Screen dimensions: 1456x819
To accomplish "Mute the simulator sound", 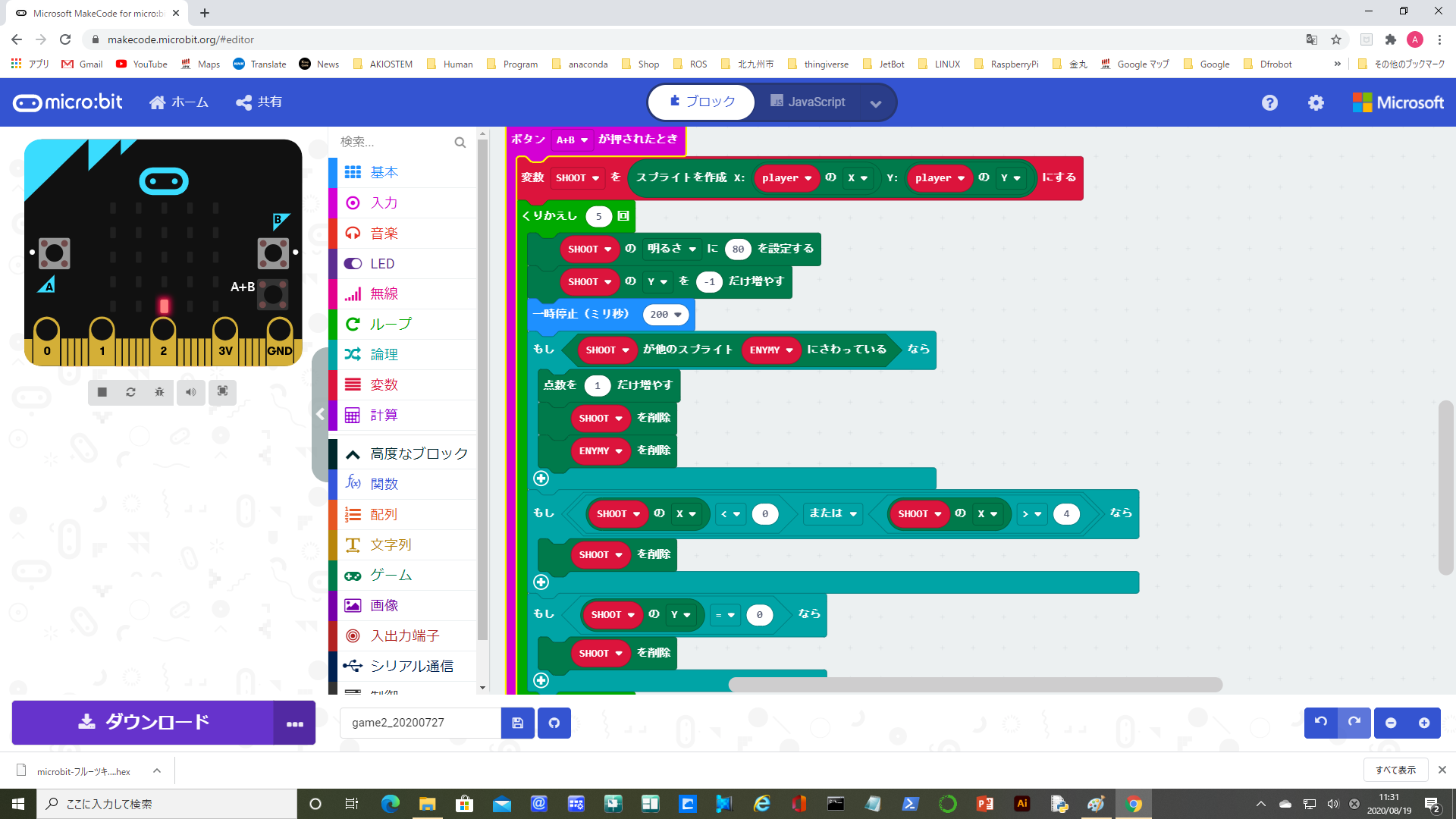I will (190, 392).
